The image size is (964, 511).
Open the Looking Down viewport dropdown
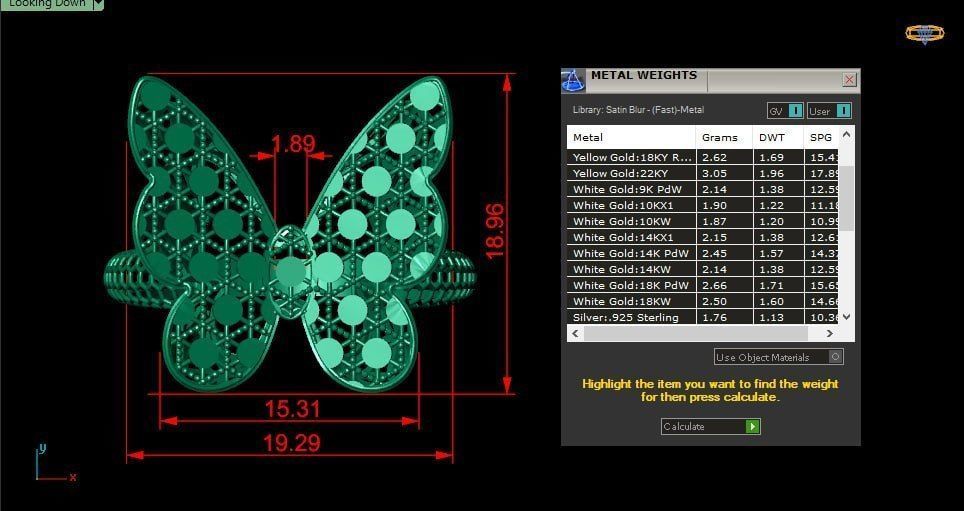pos(98,4)
